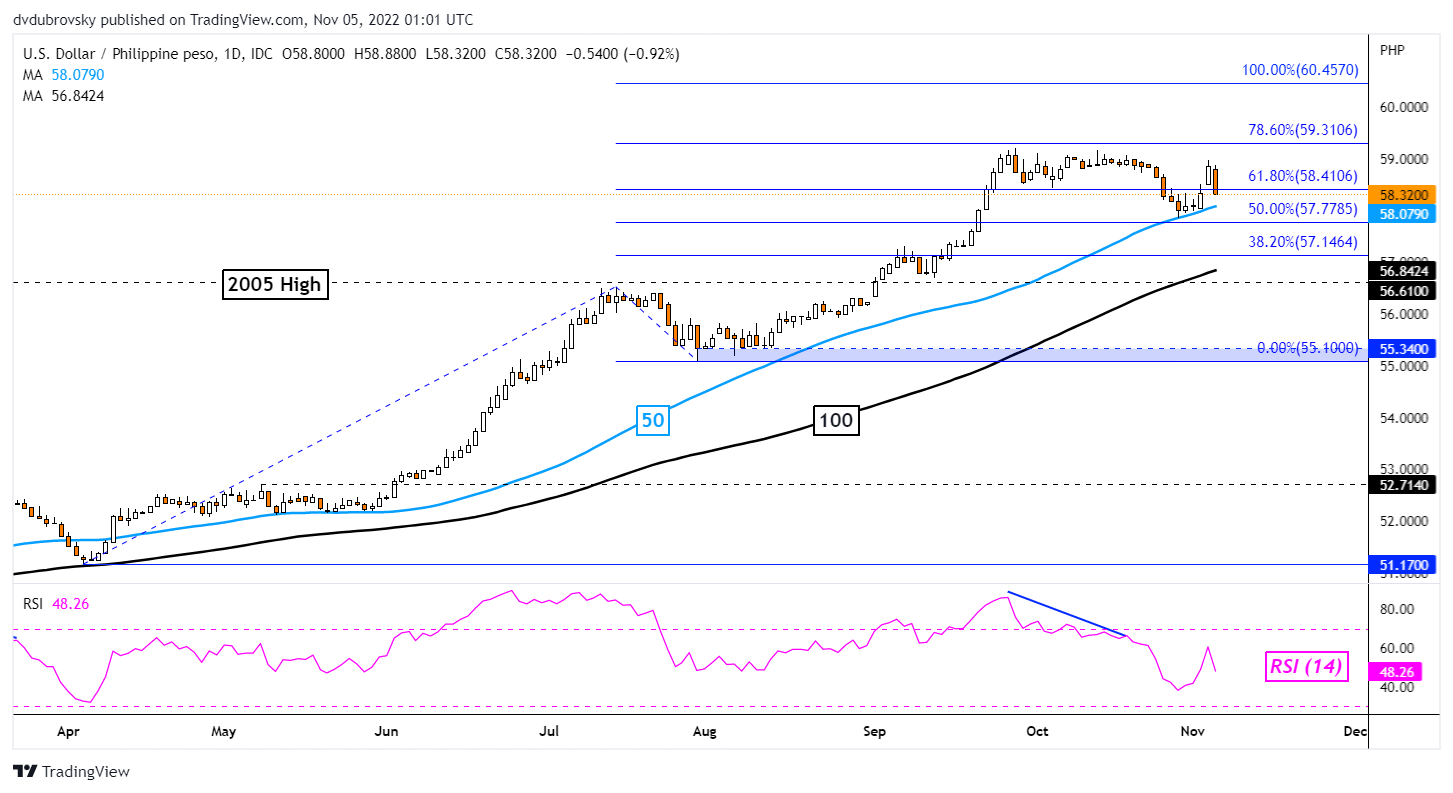
Task: Click the 'Apr' label on time axis
Action: (68, 732)
